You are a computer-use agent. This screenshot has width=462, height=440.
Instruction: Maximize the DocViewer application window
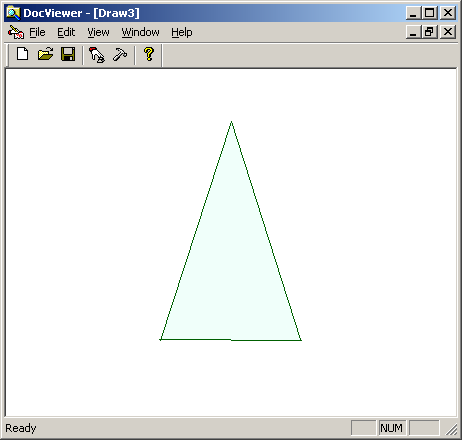(x=429, y=13)
